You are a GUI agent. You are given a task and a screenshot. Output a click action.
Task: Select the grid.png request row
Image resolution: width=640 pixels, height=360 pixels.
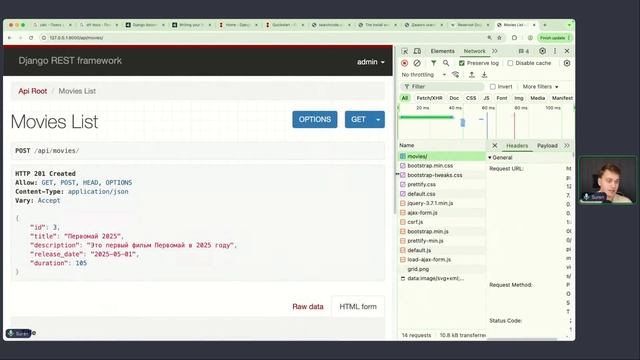442,269
